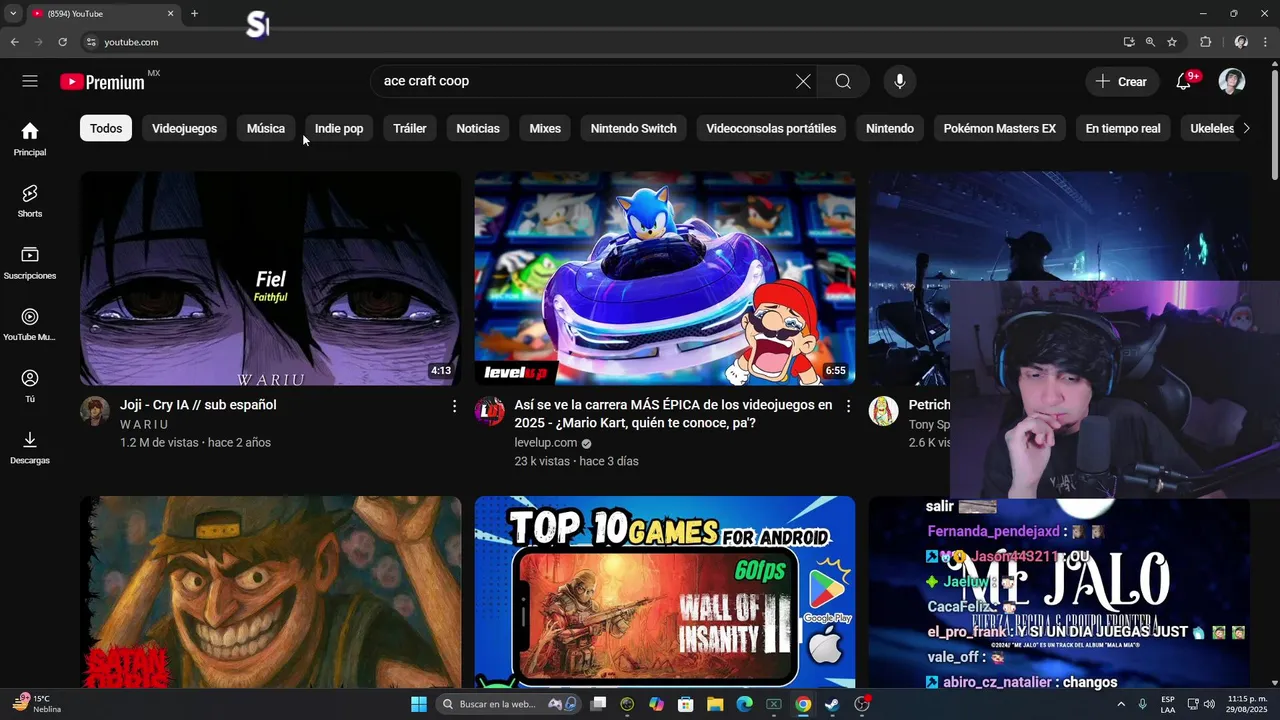The width and height of the screenshot is (1280, 720).
Task: Open YouTube Music in sidebar
Action: (x=30, y=325)
